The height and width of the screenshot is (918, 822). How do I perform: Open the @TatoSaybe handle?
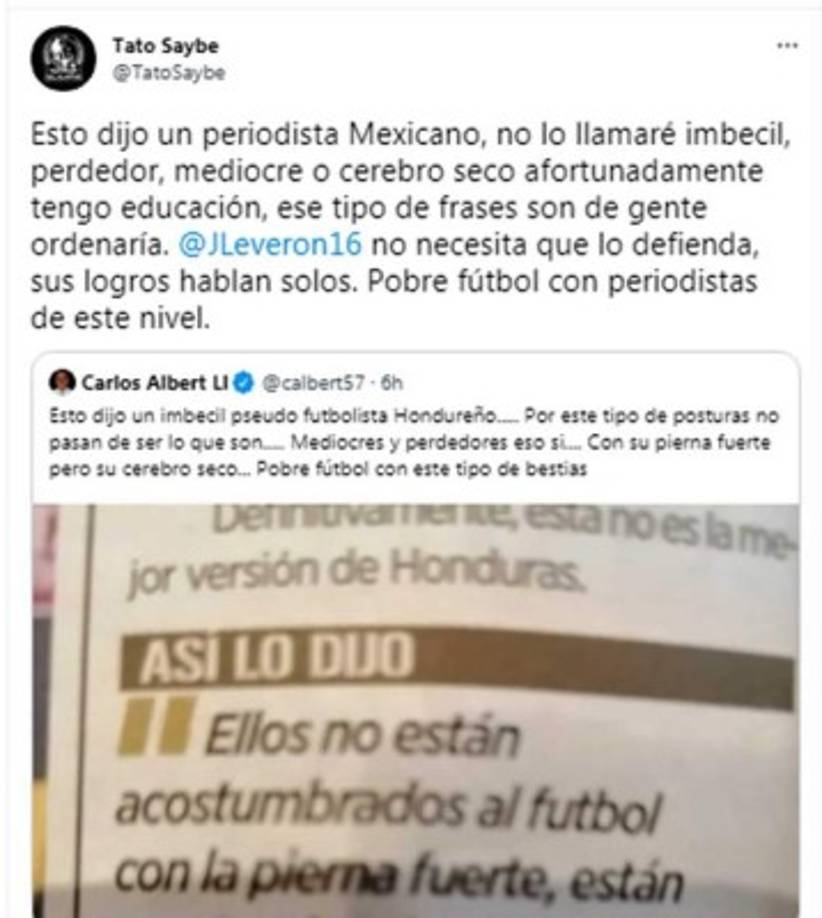coord(169,73)
